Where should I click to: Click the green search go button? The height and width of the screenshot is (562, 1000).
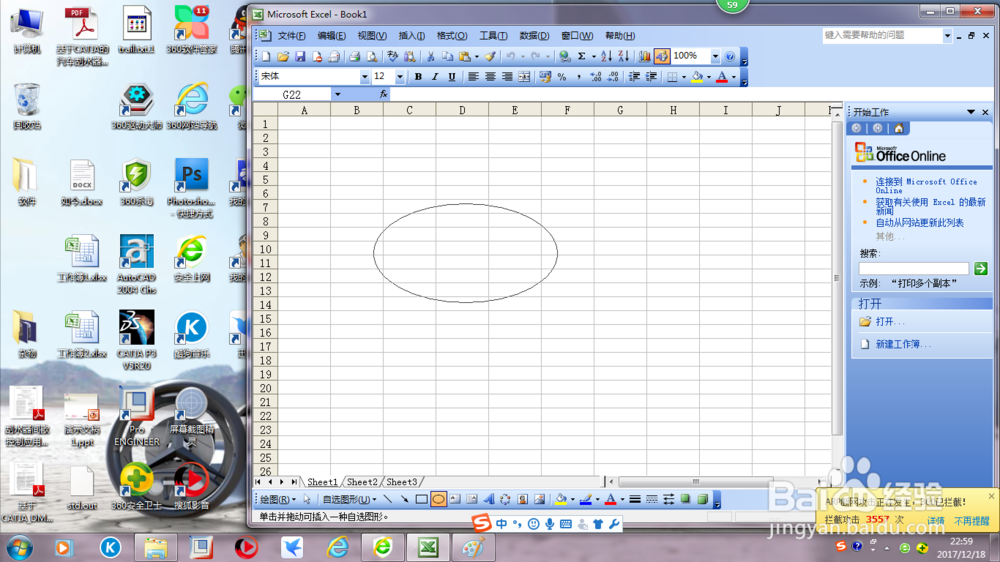981,269
